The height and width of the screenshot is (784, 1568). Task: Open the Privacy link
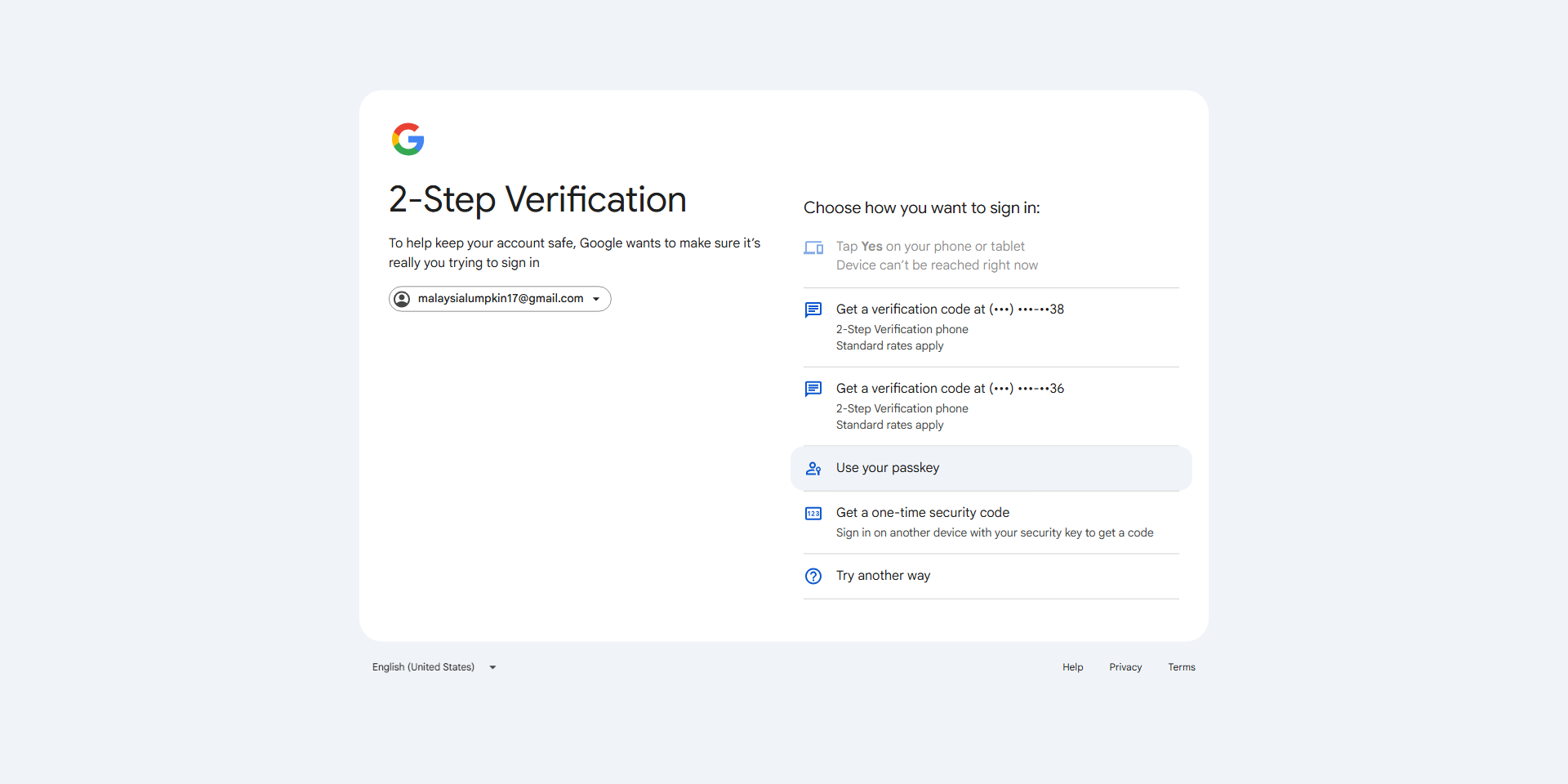(1125, 667)
